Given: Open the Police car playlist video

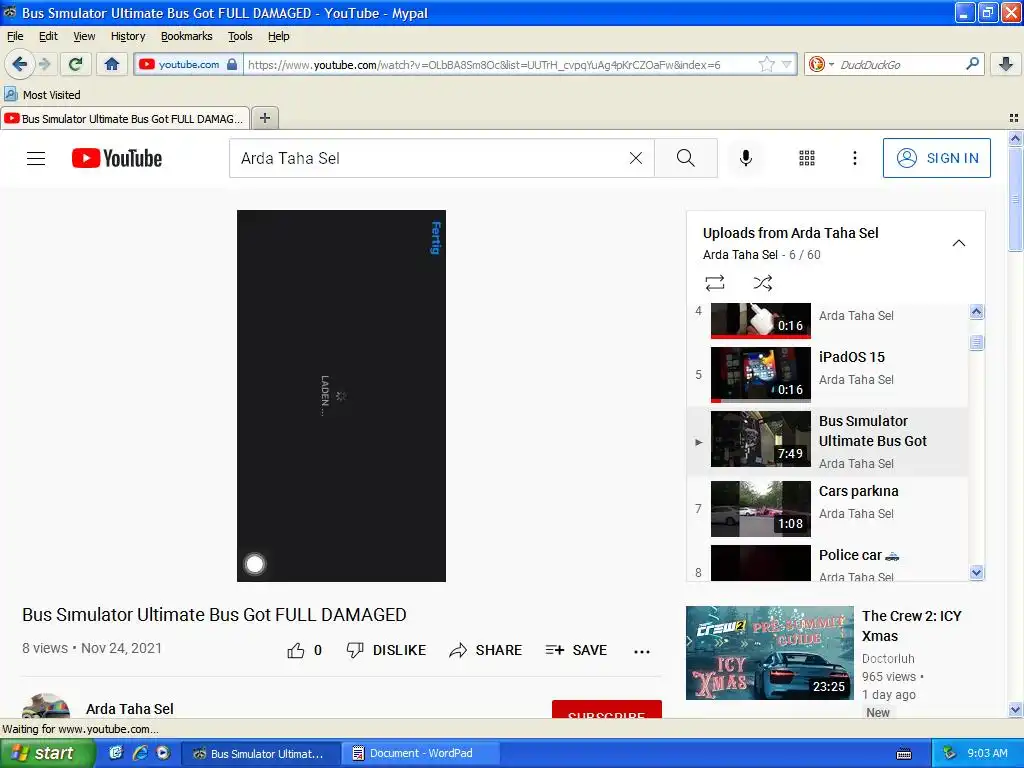Looking at the screenshot, I should pos(827,562).
